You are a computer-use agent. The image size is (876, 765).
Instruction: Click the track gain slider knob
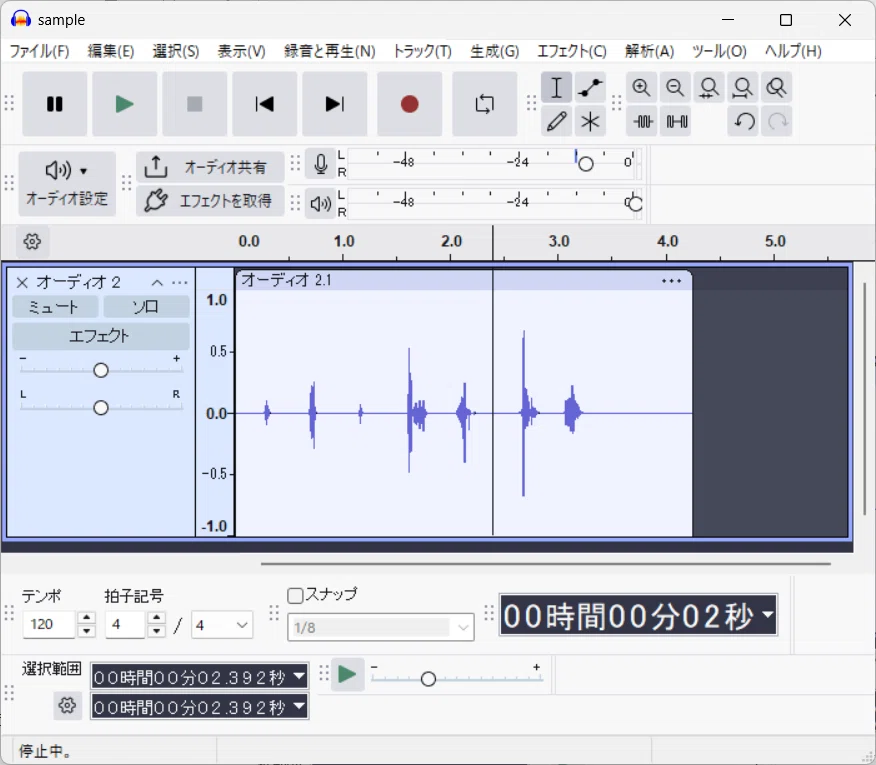point(101,370)
